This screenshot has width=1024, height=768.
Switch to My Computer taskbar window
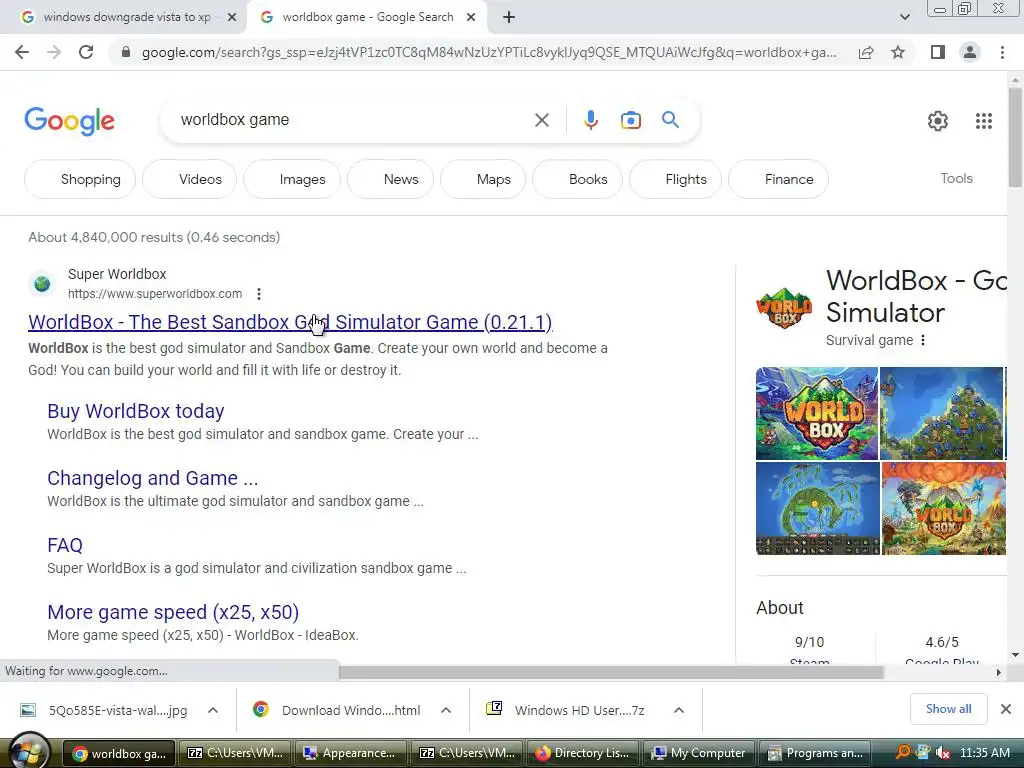coord(699,753)
